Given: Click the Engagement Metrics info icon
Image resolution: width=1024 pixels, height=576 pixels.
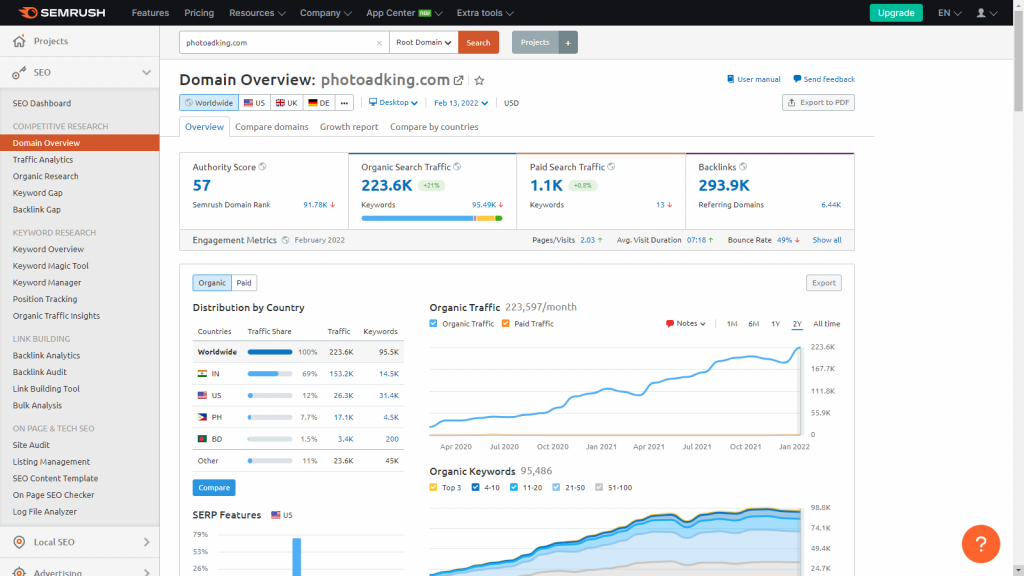Looking at the screenshot, I should 285,240.
